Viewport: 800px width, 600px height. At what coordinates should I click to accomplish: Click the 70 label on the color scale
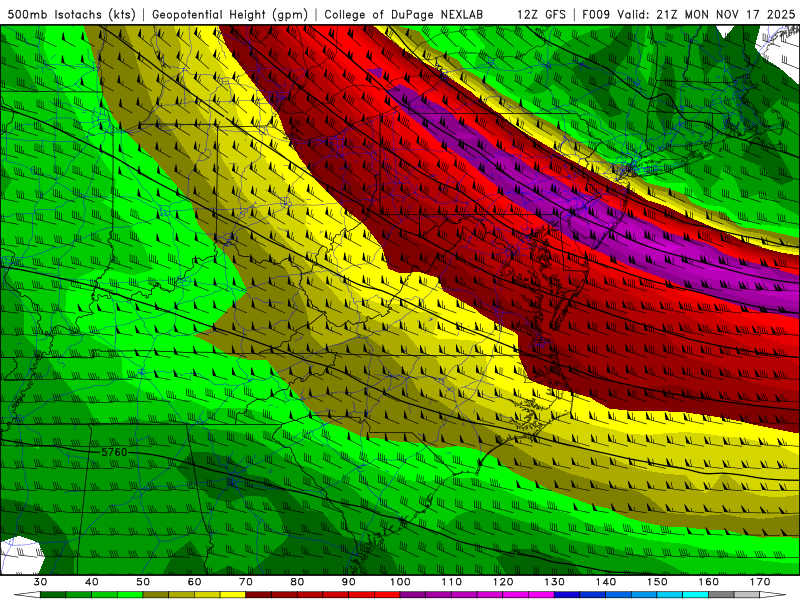[x=246, y=582]
